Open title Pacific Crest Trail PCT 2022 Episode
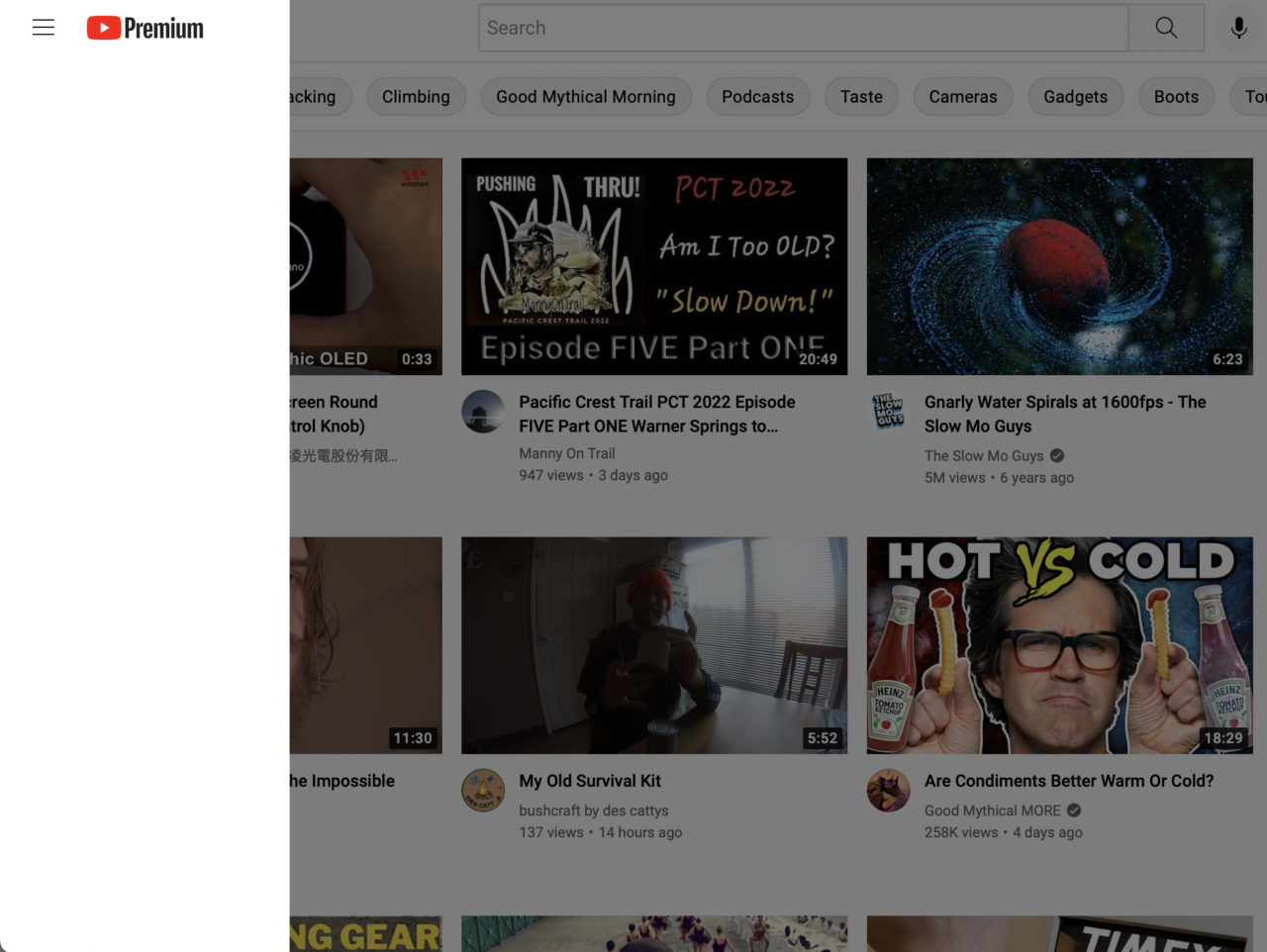 pos(657,414)
